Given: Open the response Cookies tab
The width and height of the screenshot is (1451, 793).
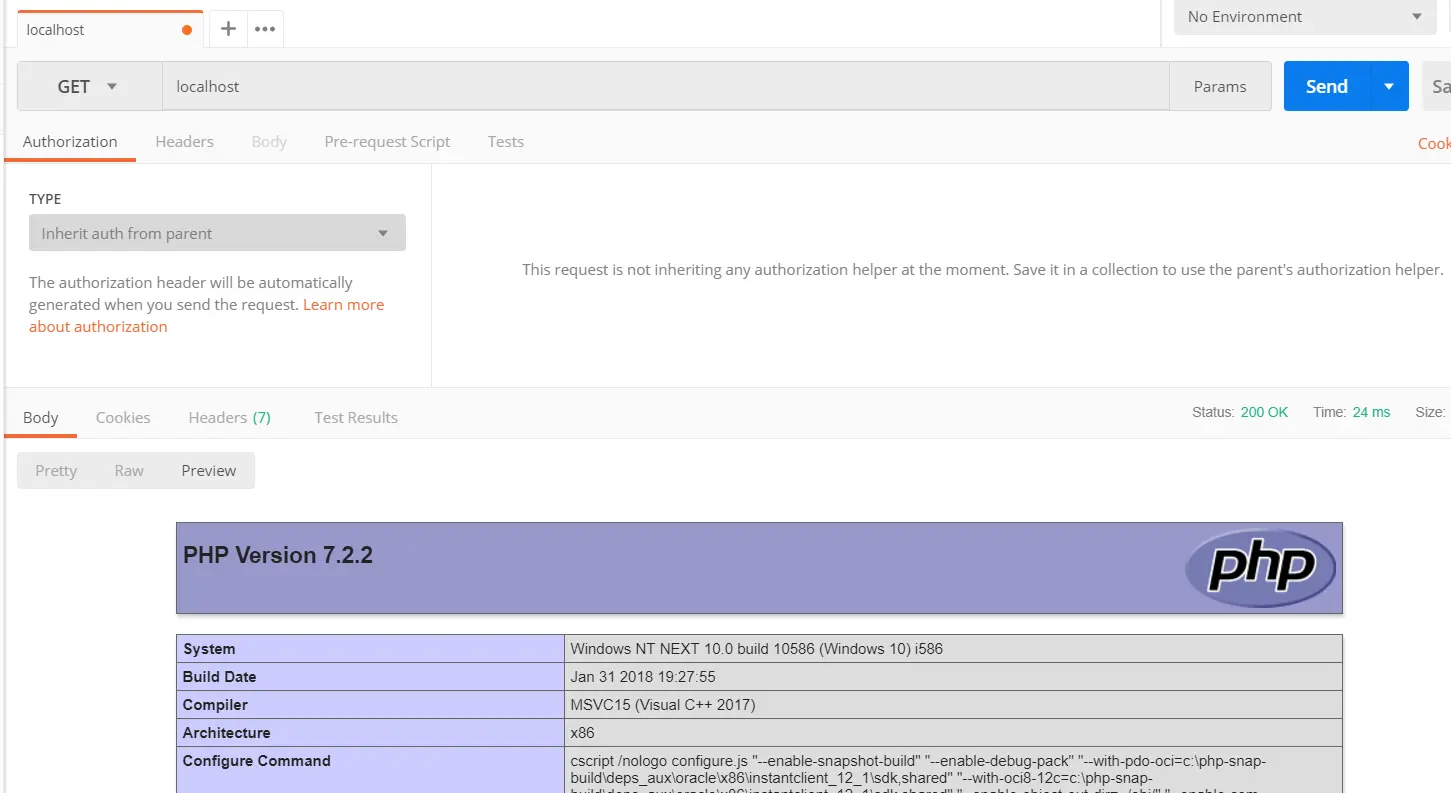Looking at the screenshot, I should tap(123, 417).
